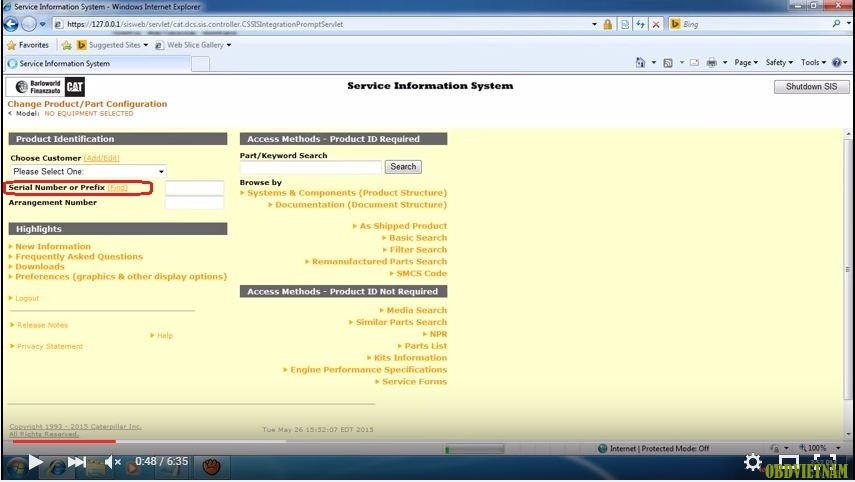Click the video play button
The width and height of the screenshot is (855, 482).
point(35,462)
